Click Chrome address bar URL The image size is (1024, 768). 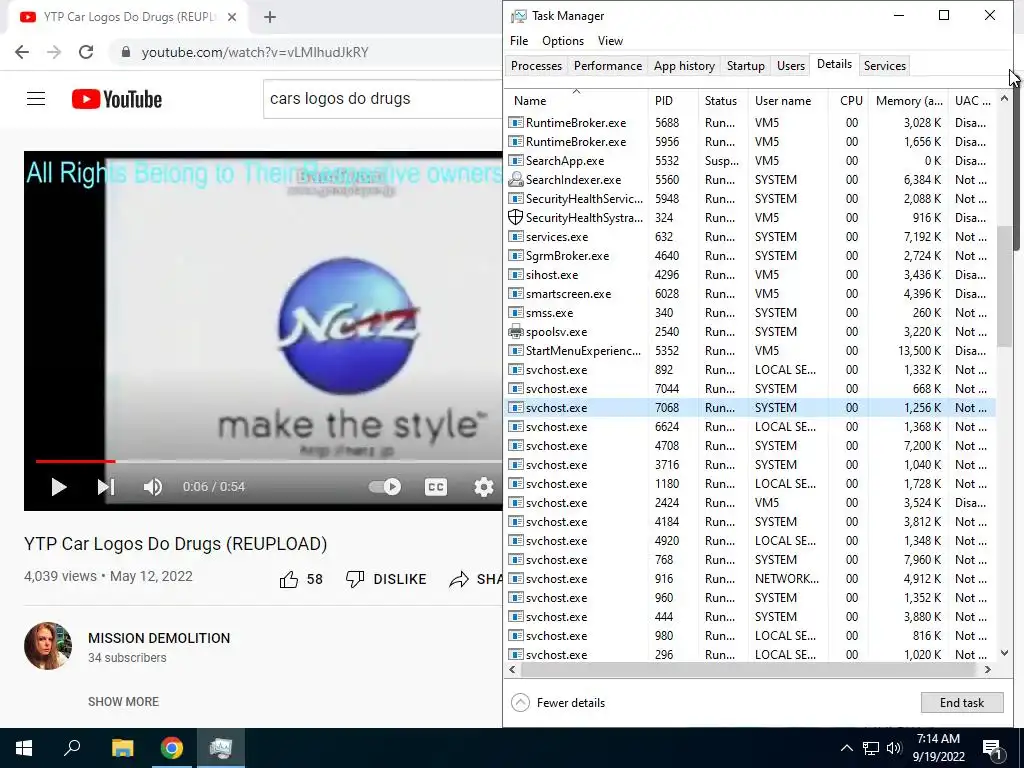255,52
